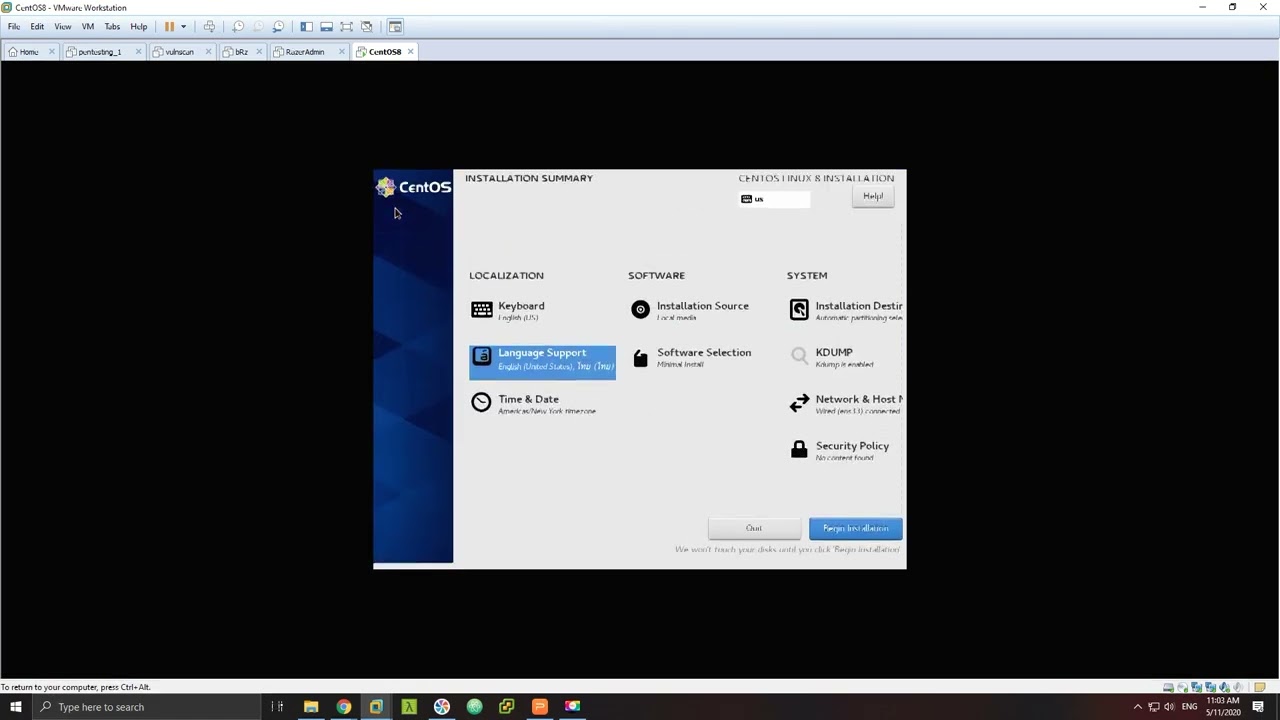Show hidden system tray icons
The image size is (1280, 720).
click(1137, 707)
